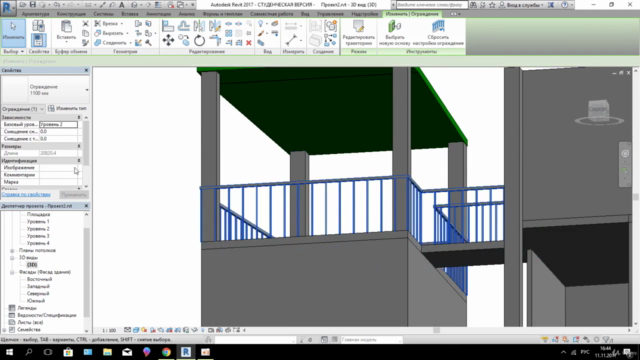
Task: Click the ViewCube in the 3D view
Action: [x=599, y=111]
